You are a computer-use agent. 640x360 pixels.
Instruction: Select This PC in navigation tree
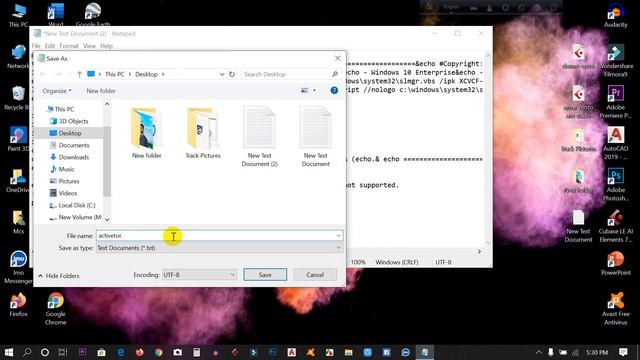pos(60,109)
